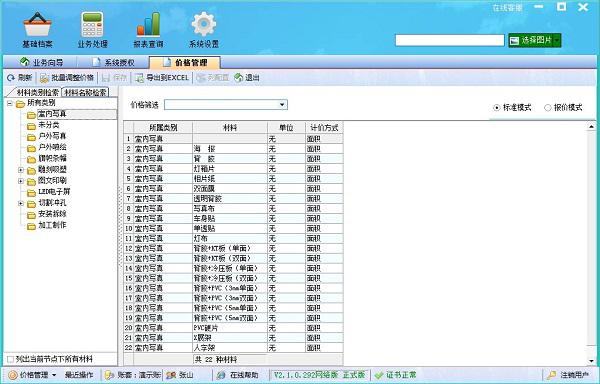Select the 车身贴 material cell
600x384 pixels.
click(230, 218)
